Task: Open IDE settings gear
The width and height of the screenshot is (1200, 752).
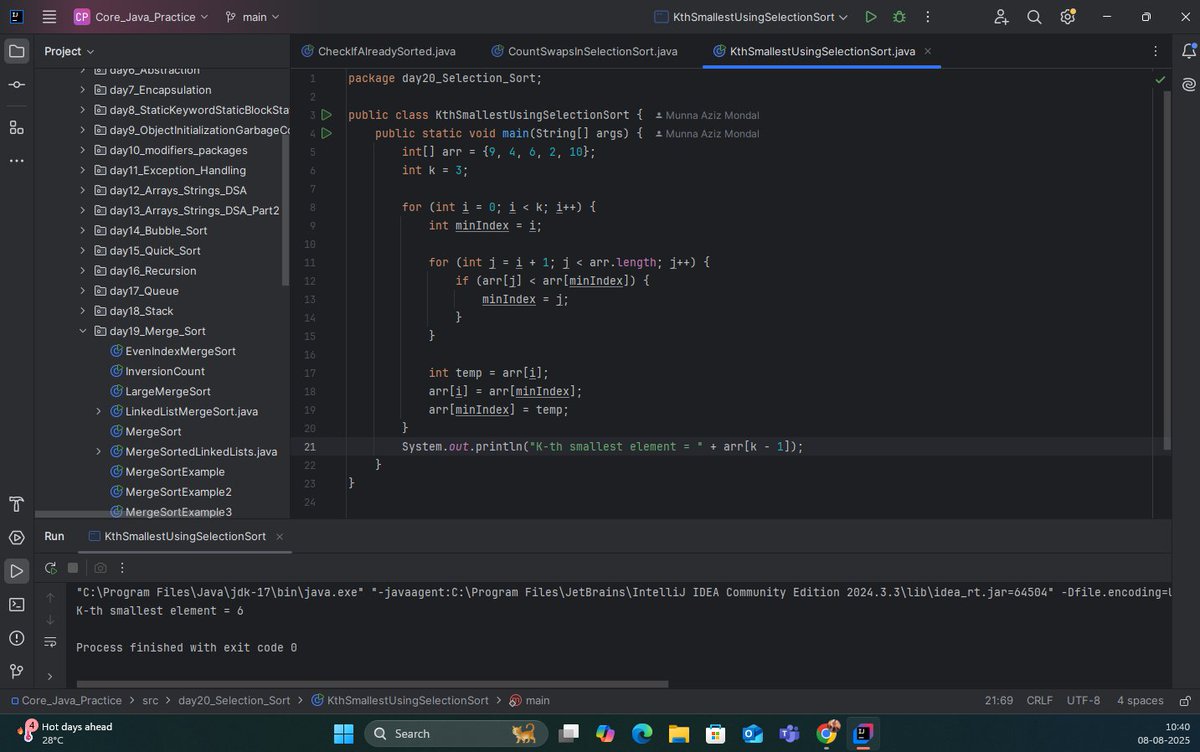Action: point(1068,17)
